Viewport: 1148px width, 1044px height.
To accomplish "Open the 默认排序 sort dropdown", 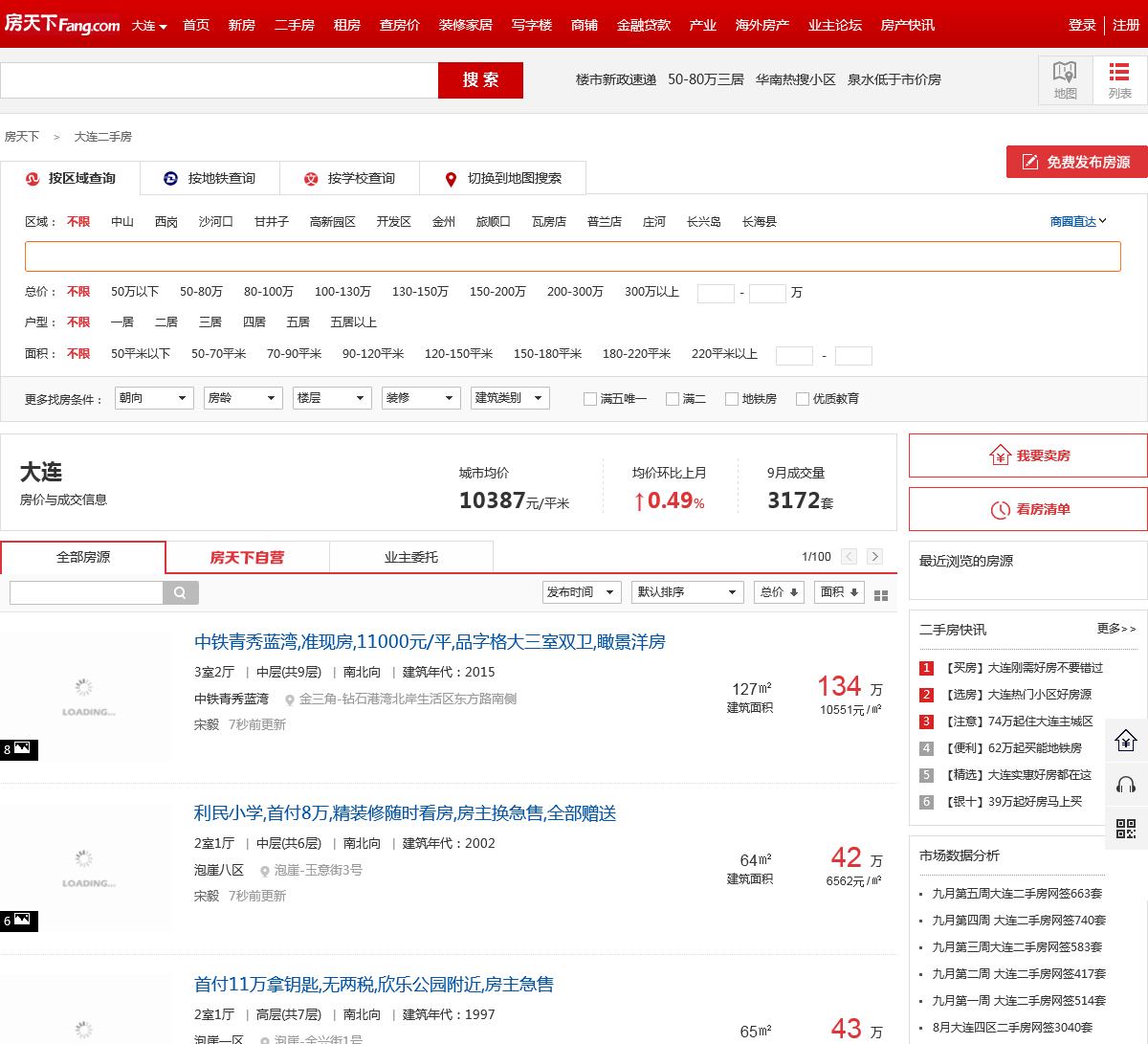I will click(688, 592).
